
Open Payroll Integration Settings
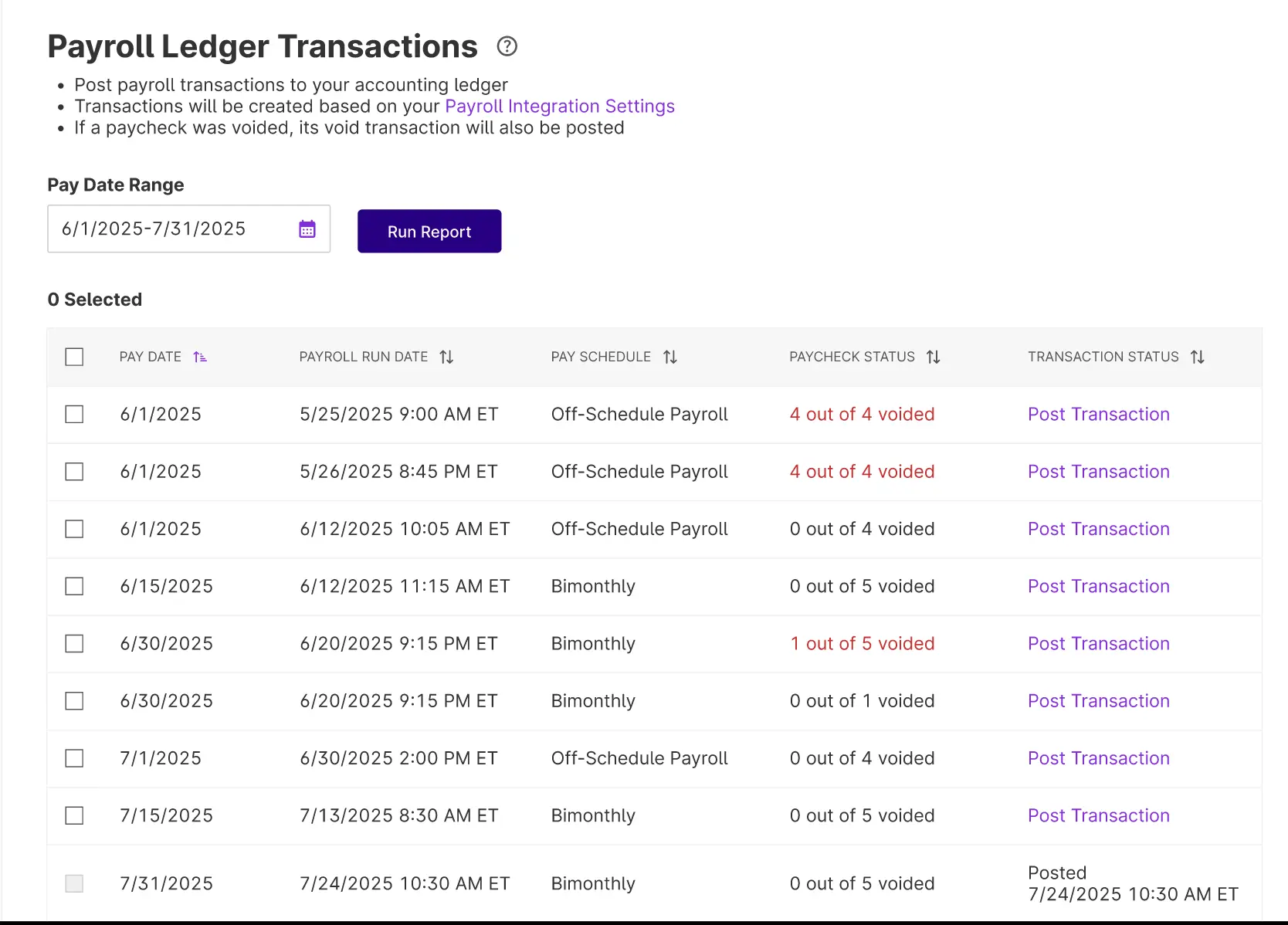pos(559,106)
